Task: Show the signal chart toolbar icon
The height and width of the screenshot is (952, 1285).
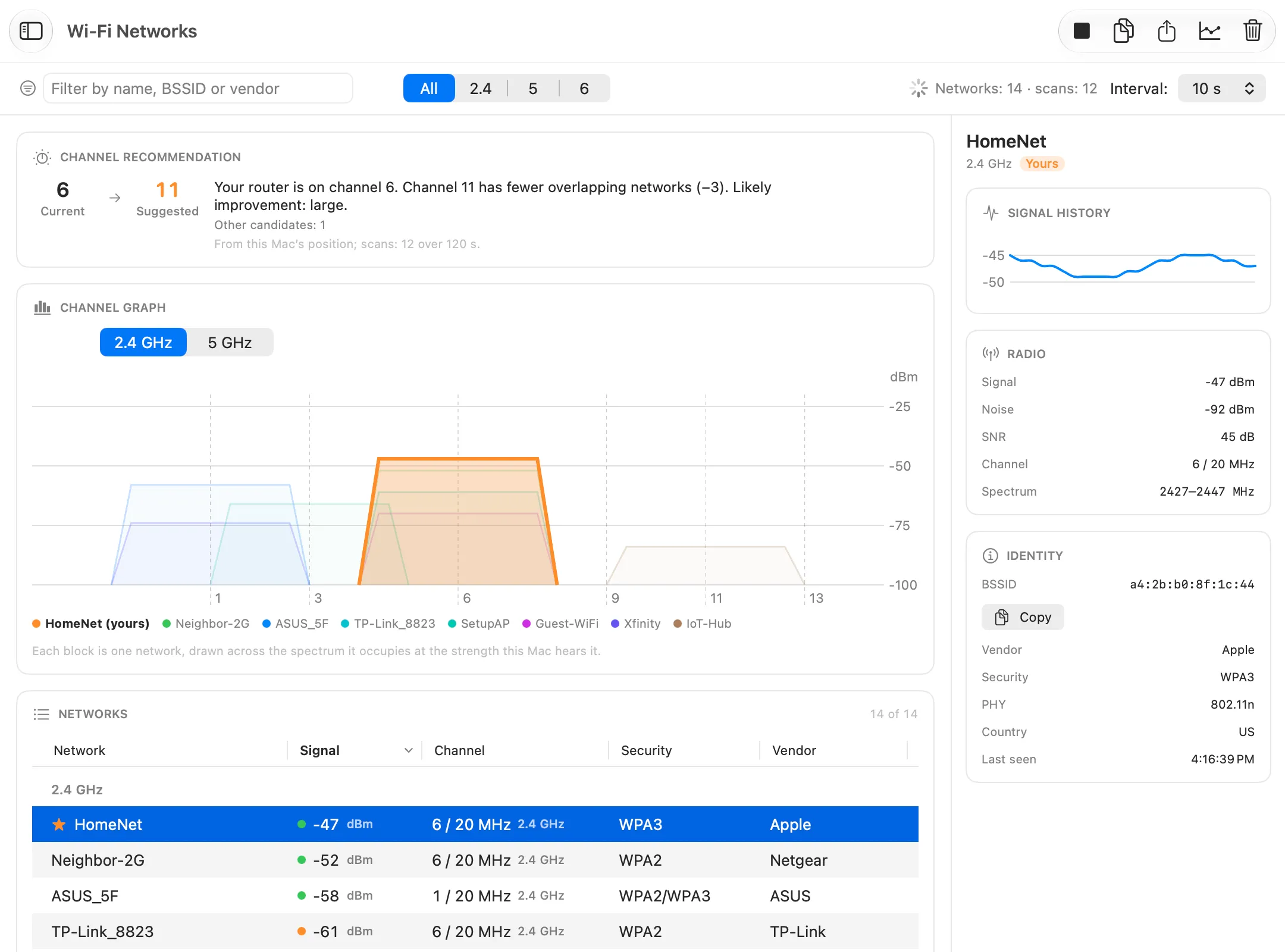Action: pyautogui.click(x=1209, y=31)
